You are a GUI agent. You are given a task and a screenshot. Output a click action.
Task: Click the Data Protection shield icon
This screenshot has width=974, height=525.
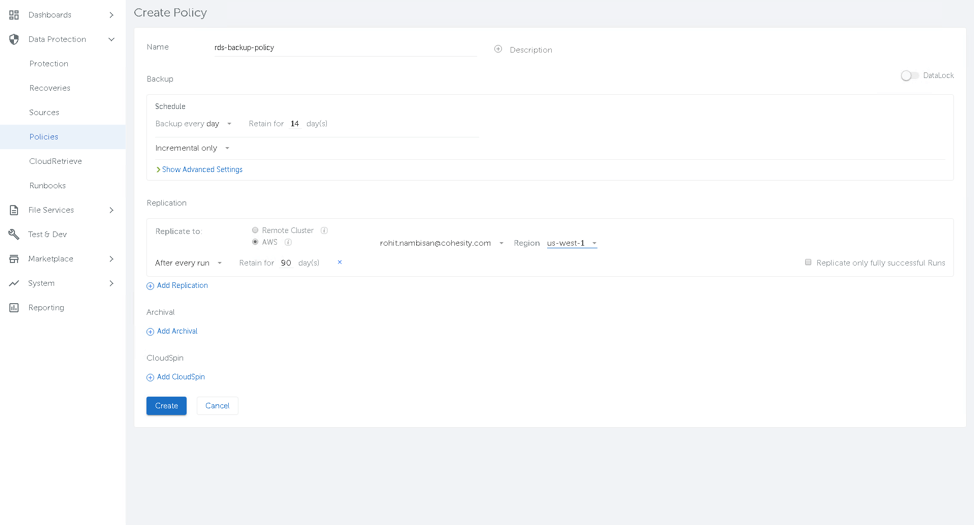coord(14,40)
